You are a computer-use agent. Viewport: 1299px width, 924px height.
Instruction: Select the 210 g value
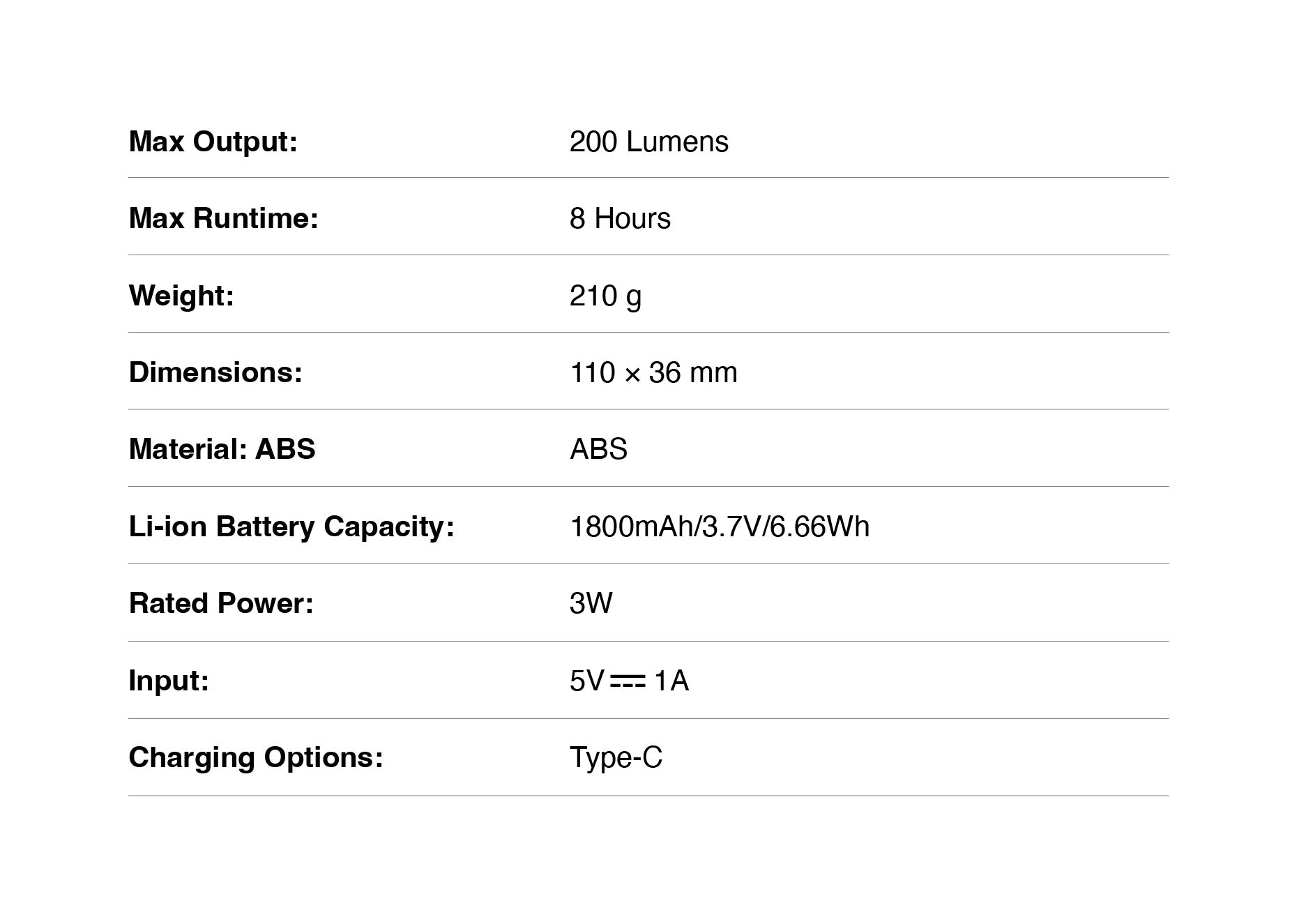[x=605, y=296]
